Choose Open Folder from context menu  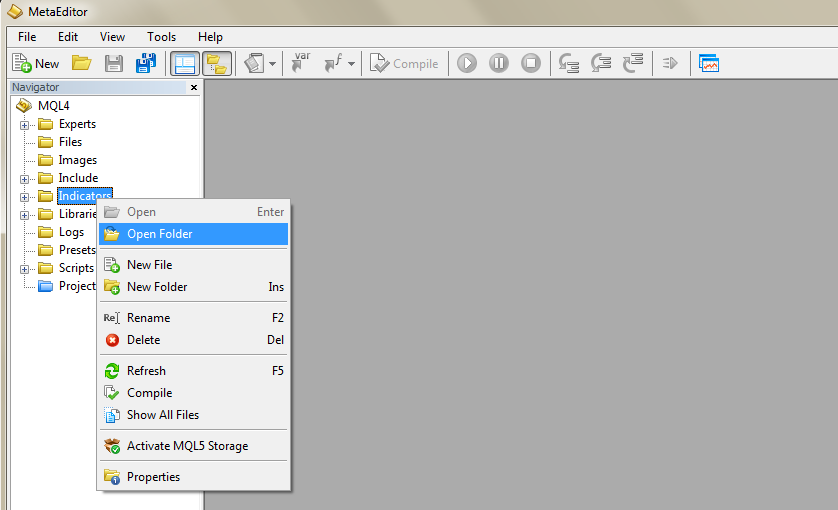point(160,234)
